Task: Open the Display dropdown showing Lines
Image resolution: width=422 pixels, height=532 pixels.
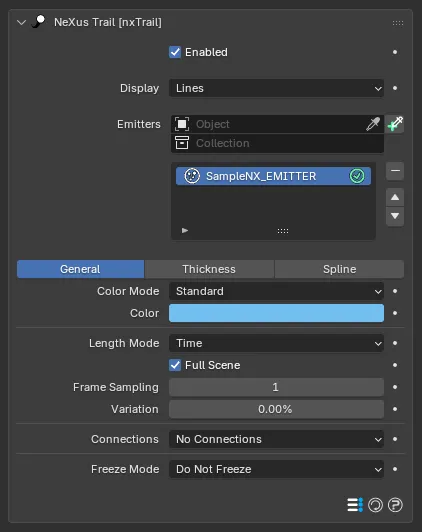Action: (x=276, y=88)
